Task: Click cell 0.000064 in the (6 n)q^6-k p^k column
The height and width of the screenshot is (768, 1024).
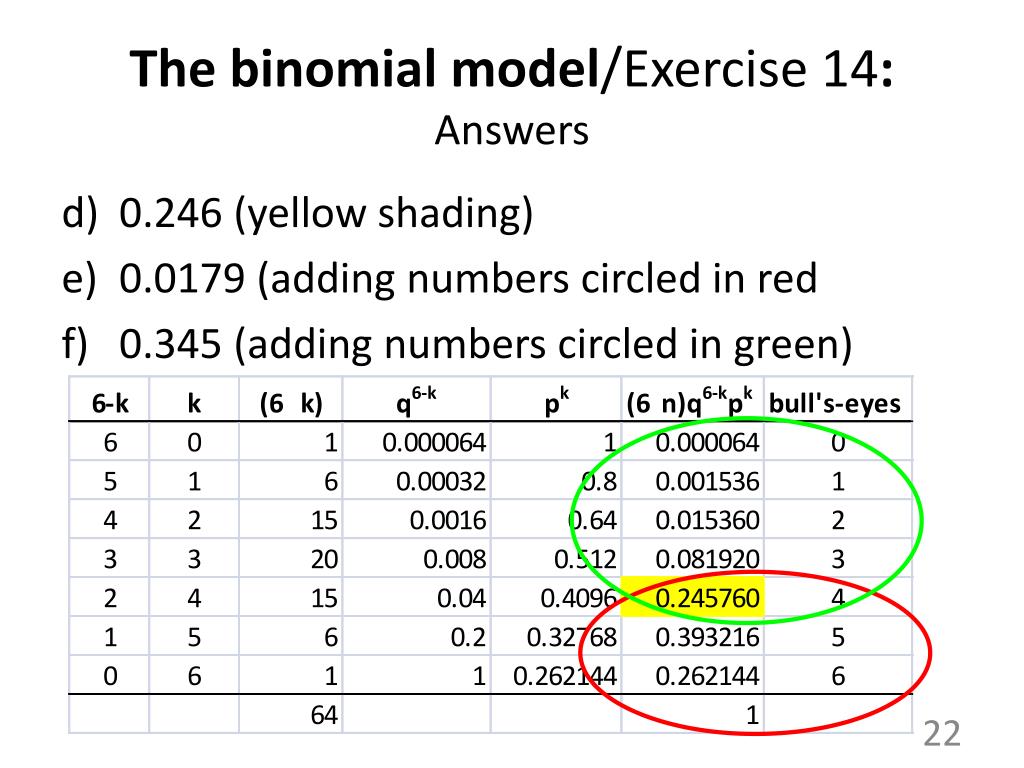Action: point(707,443)
